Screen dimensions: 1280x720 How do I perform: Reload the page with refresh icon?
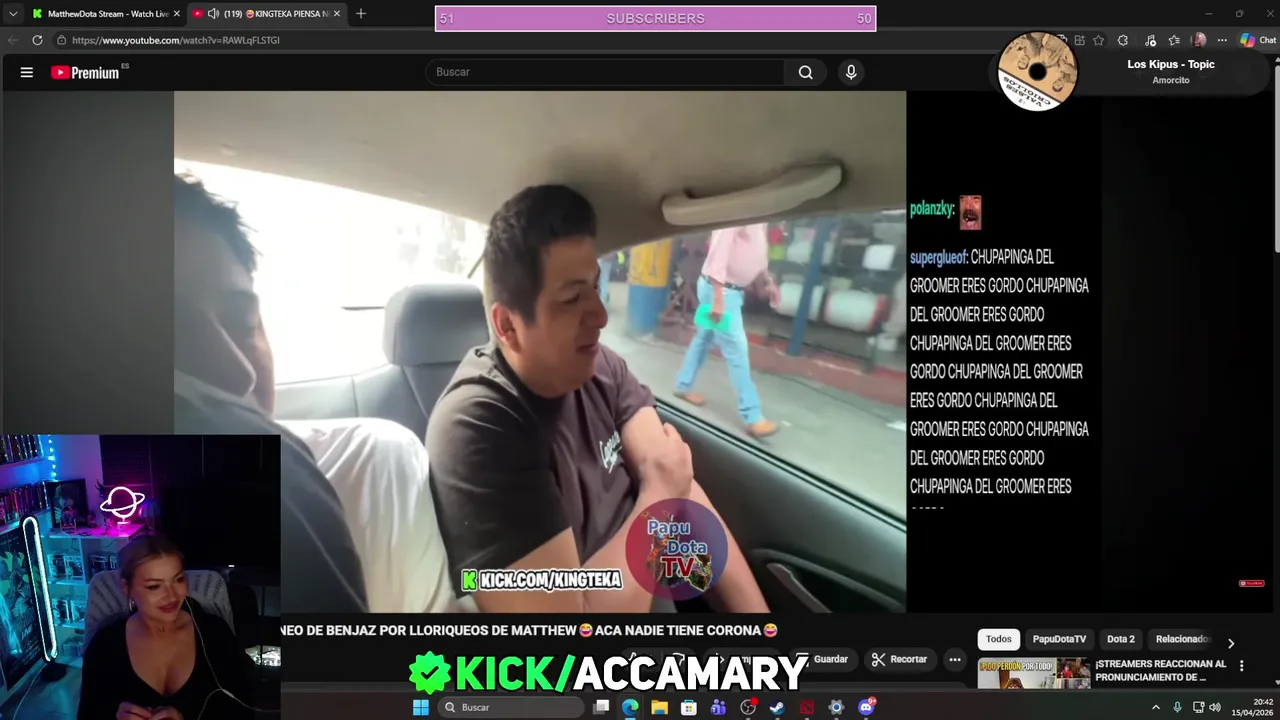click(x=37, y=40)
